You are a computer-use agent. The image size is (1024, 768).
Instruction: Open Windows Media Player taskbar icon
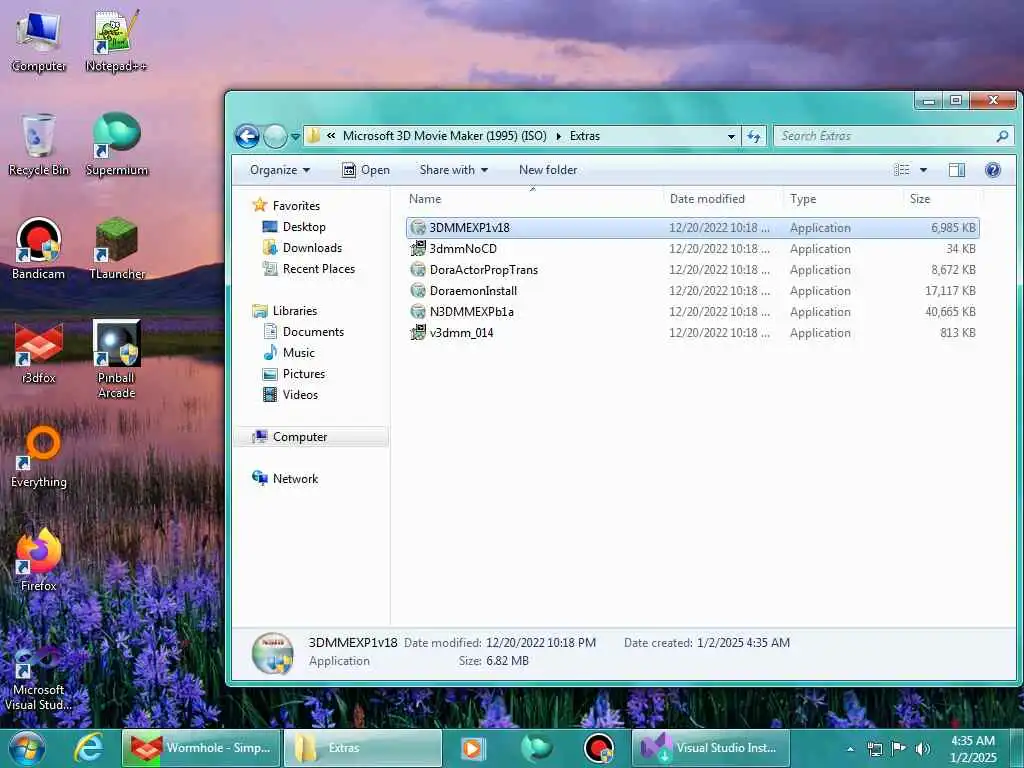473,748
